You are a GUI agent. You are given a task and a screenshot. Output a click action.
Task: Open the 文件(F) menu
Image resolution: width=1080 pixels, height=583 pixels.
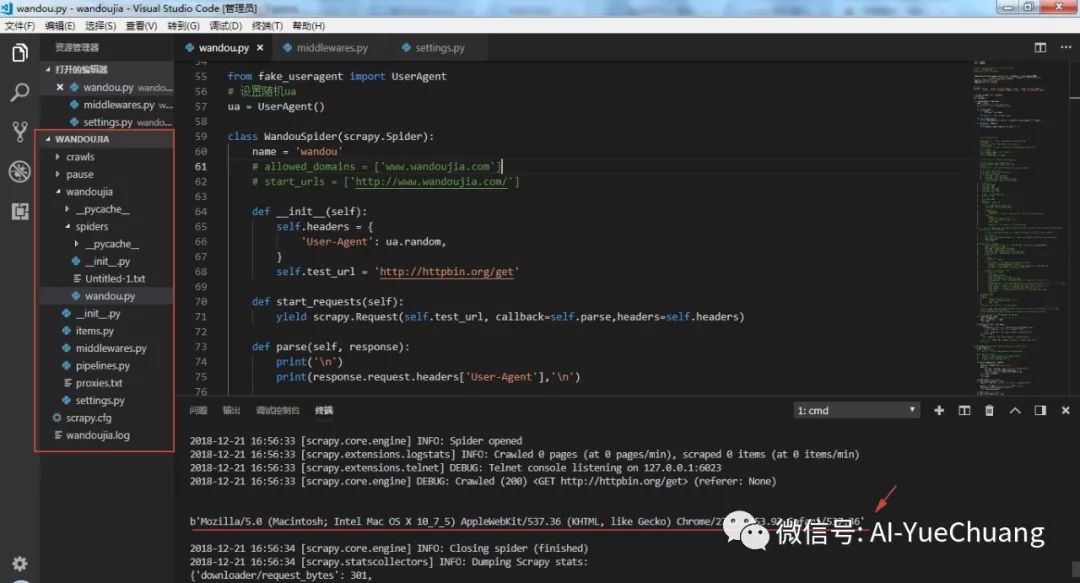click(19, 25)
